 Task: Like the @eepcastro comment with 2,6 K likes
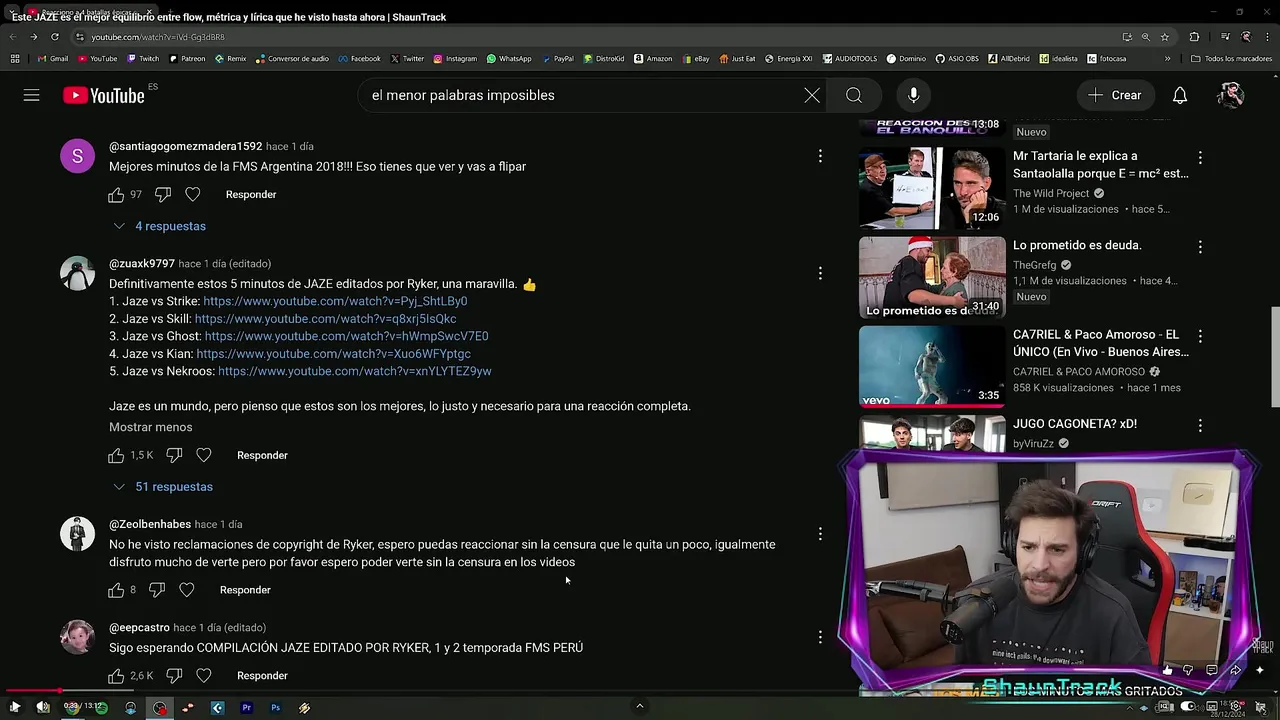click(x=116, y=676)
